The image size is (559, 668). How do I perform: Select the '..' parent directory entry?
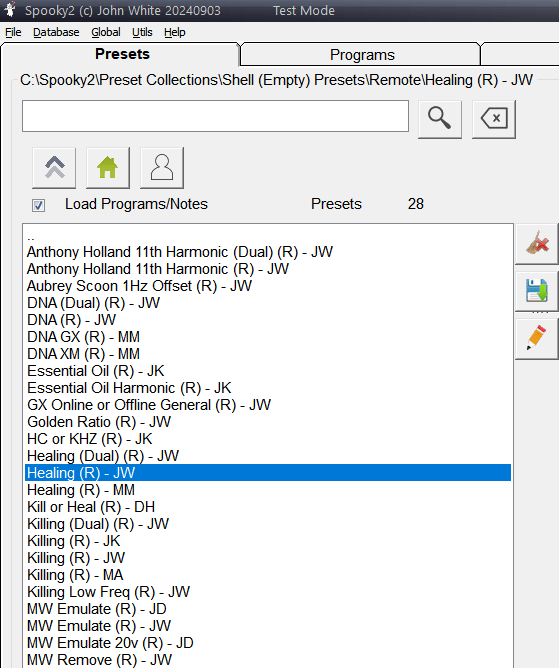[268, 235]
